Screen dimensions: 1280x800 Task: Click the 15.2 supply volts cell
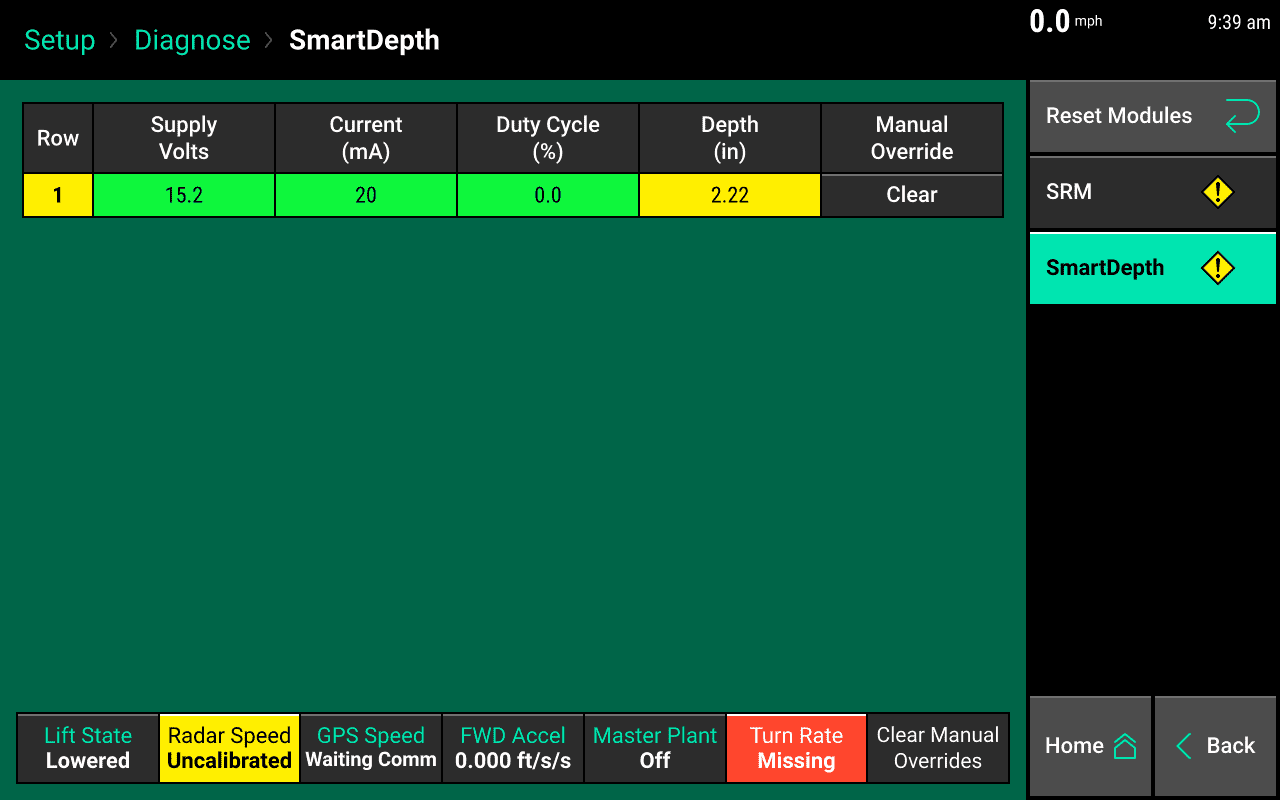184,195
